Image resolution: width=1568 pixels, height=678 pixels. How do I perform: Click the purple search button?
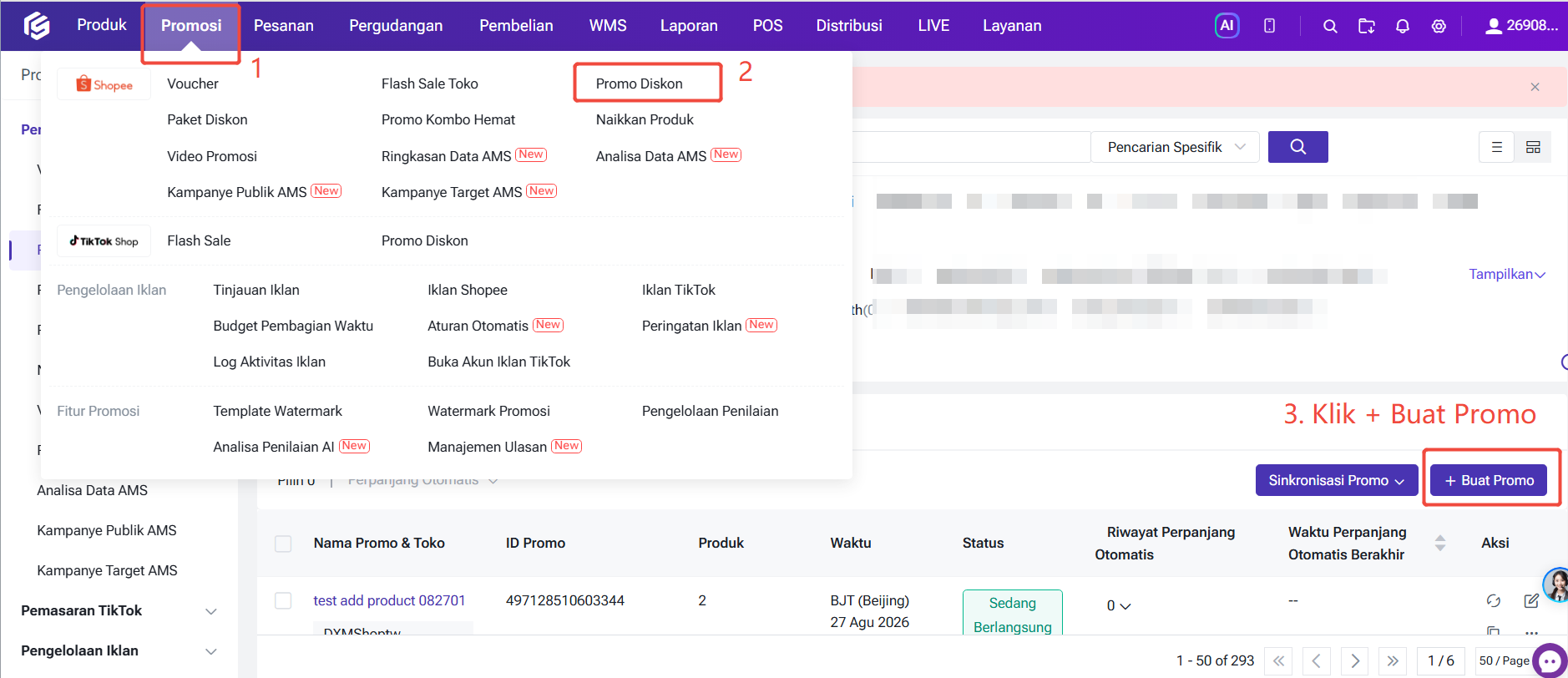coord(1297,147)
